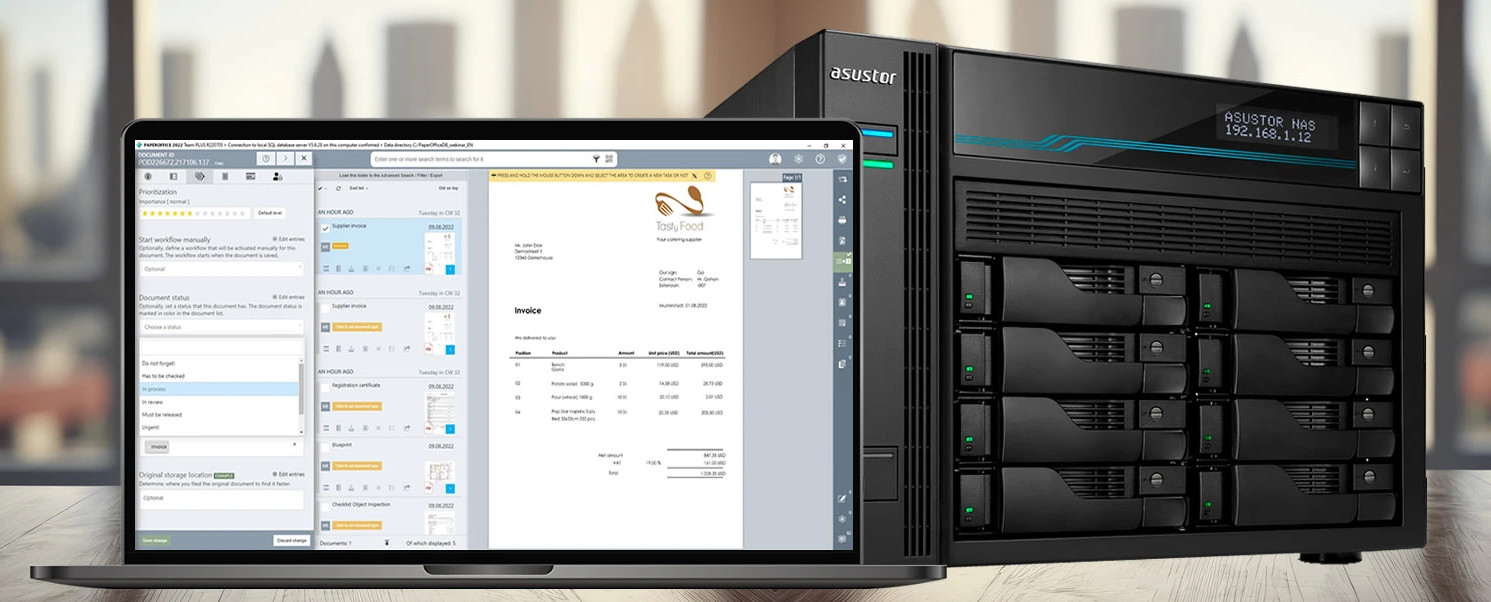1491x602 pixels.
Task: Click the Discard change button
Action: pyautogui.click(x=290, y=539)
